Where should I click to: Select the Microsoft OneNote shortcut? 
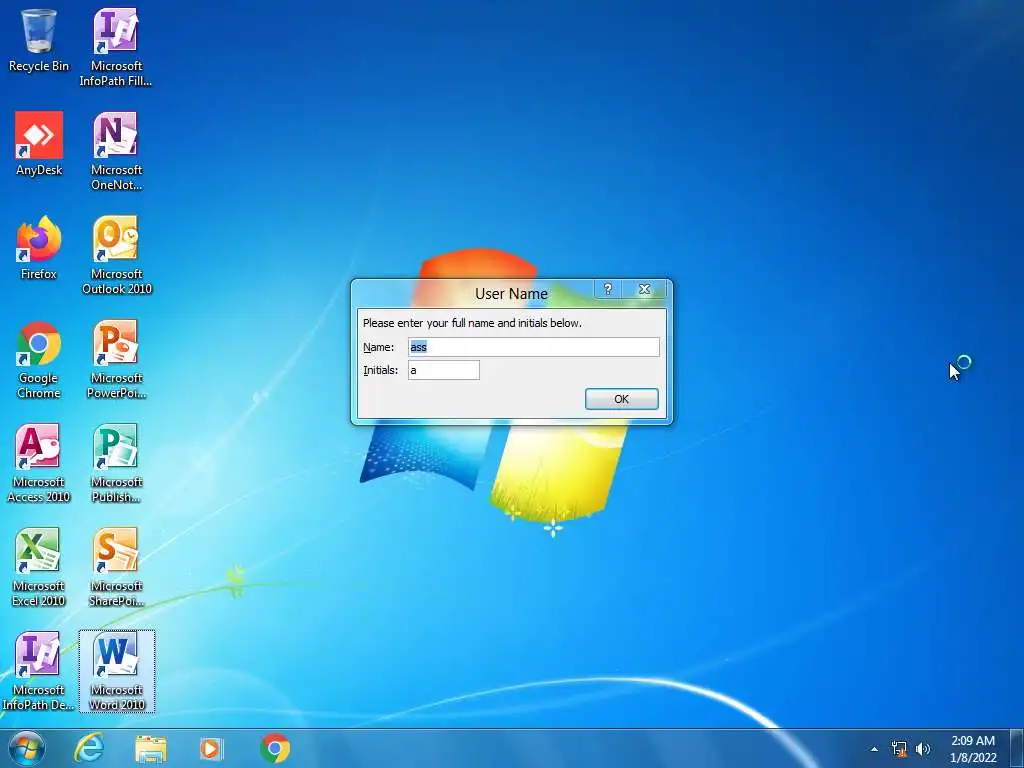click(x=116, y=151)
